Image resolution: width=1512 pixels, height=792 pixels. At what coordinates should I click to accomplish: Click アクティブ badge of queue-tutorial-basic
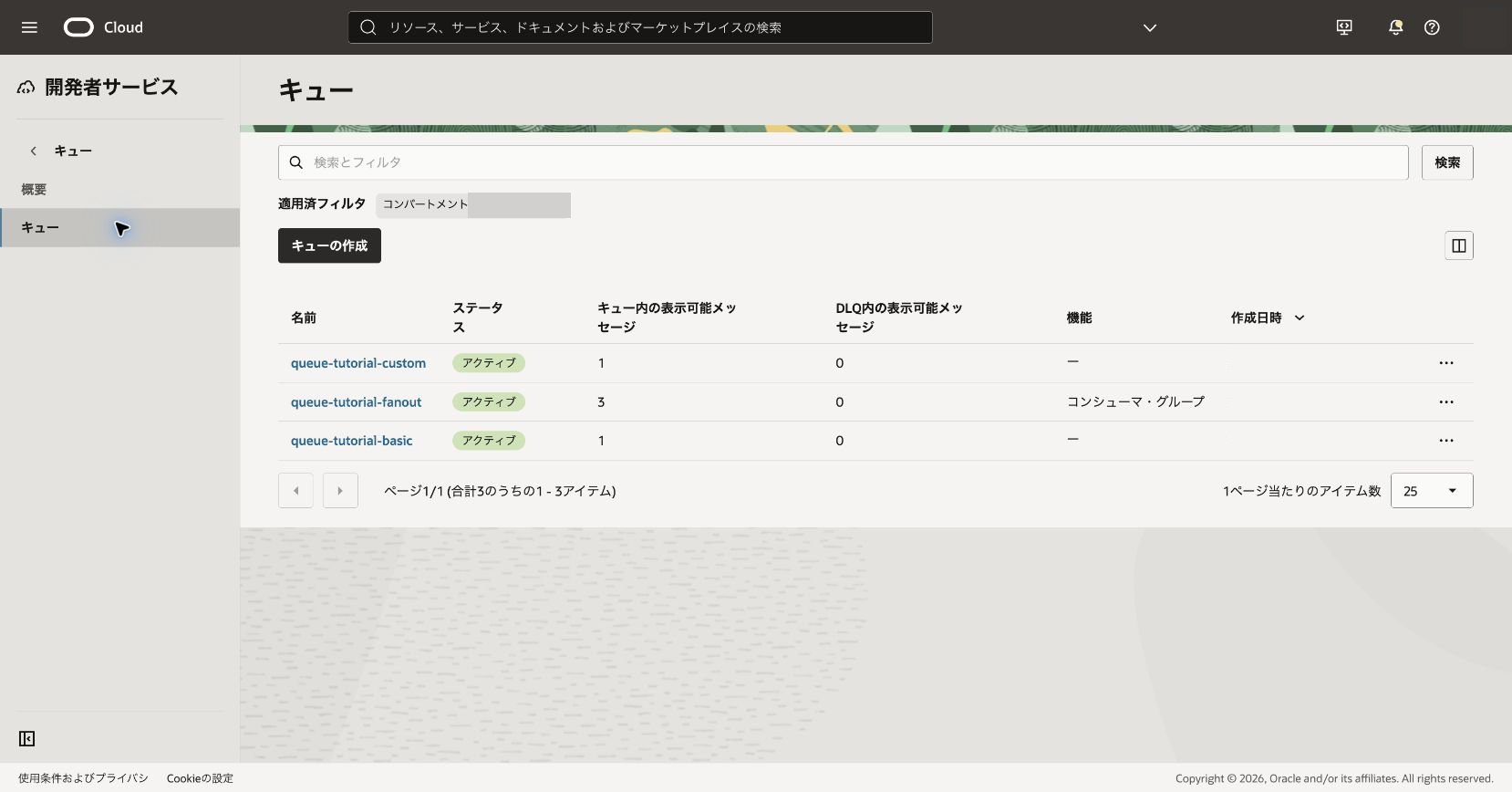point(489,441)
